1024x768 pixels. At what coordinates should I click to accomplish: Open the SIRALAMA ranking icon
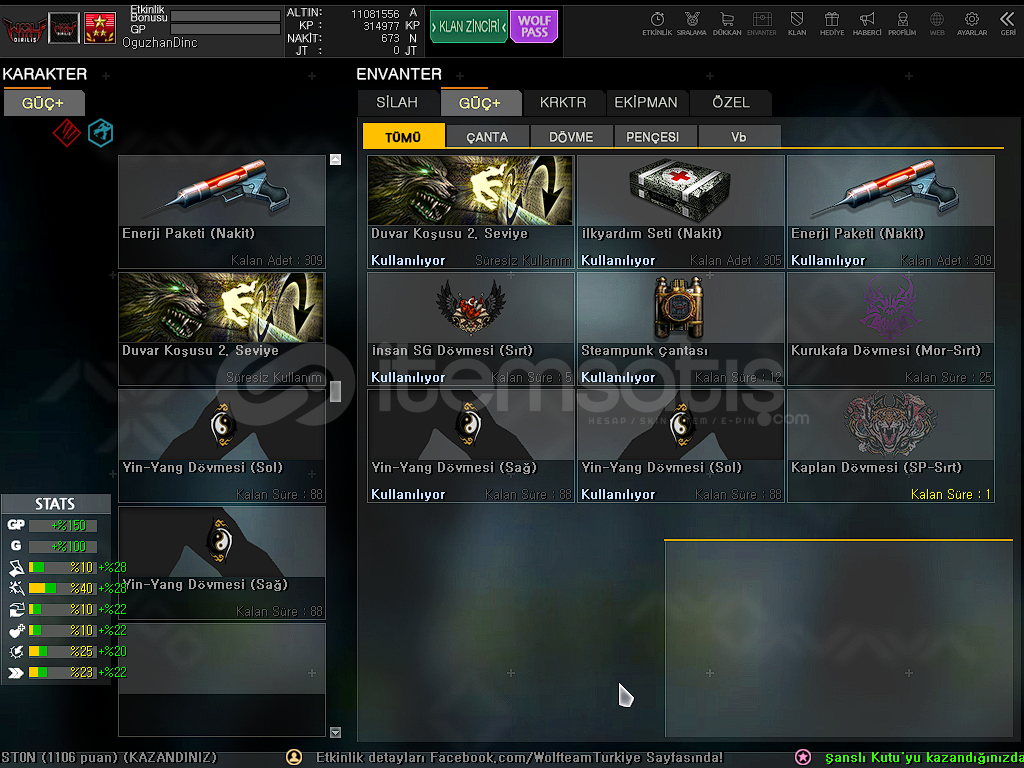click(692, 24)
